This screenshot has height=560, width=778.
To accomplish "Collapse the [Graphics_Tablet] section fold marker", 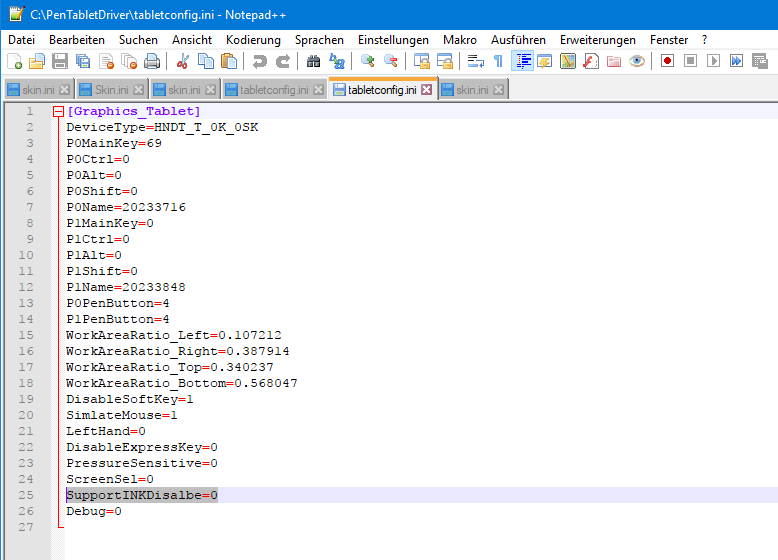I will (x=58, y=112).
